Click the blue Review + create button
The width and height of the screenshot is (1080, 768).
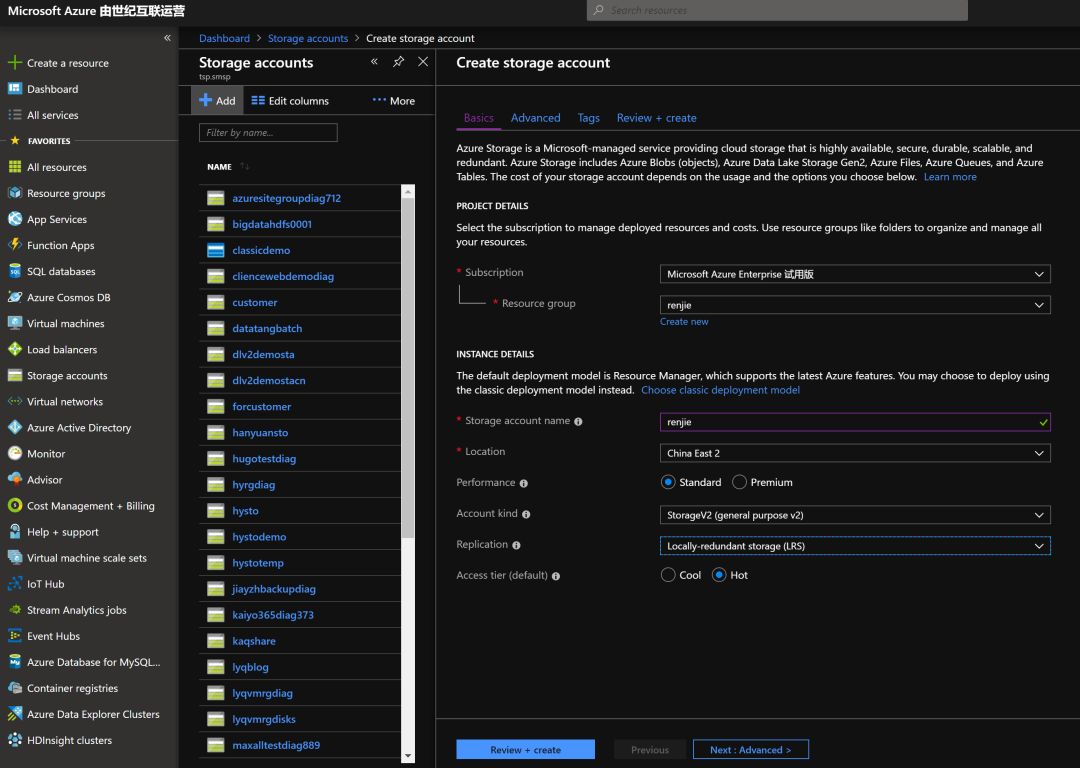[525, 750]
